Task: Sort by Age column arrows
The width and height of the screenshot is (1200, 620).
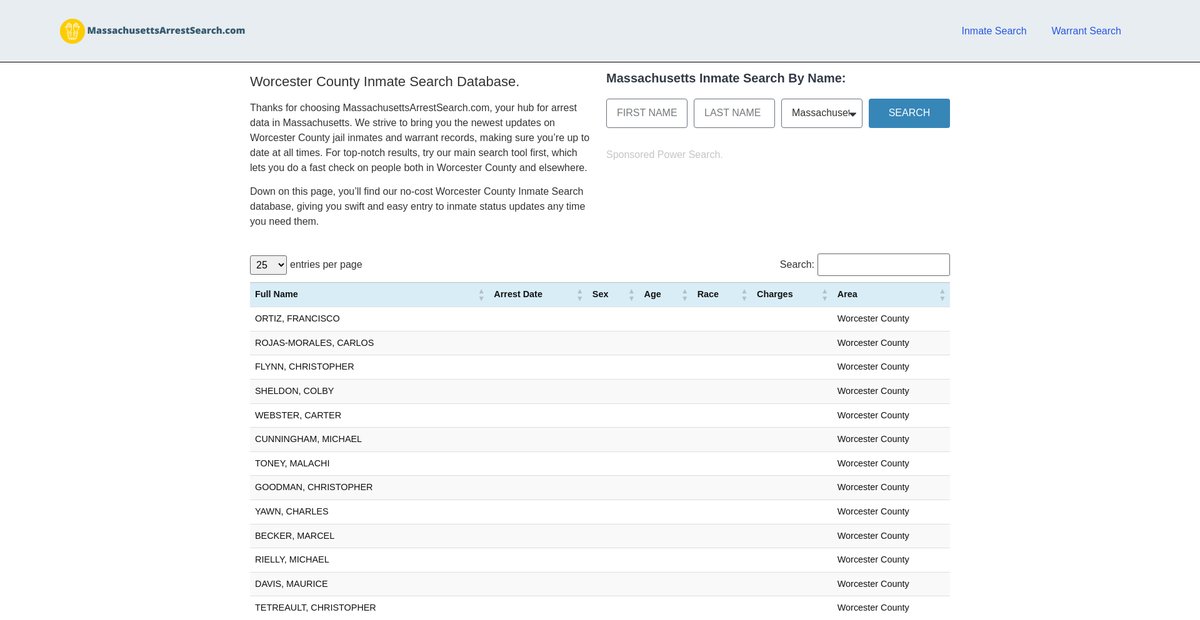Action: (x=684, y=295)
